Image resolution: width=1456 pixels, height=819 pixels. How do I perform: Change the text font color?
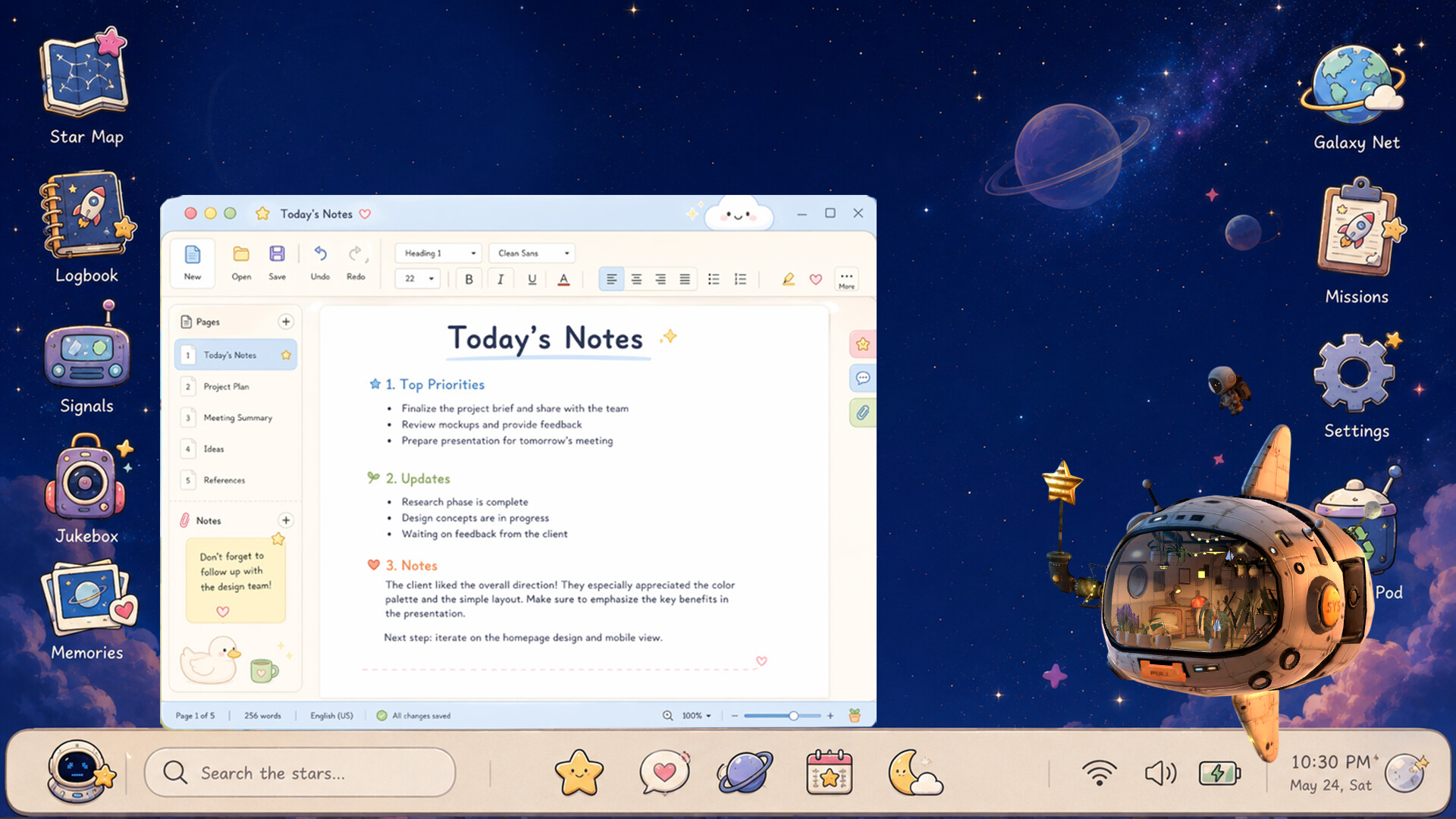pos(563,279)
